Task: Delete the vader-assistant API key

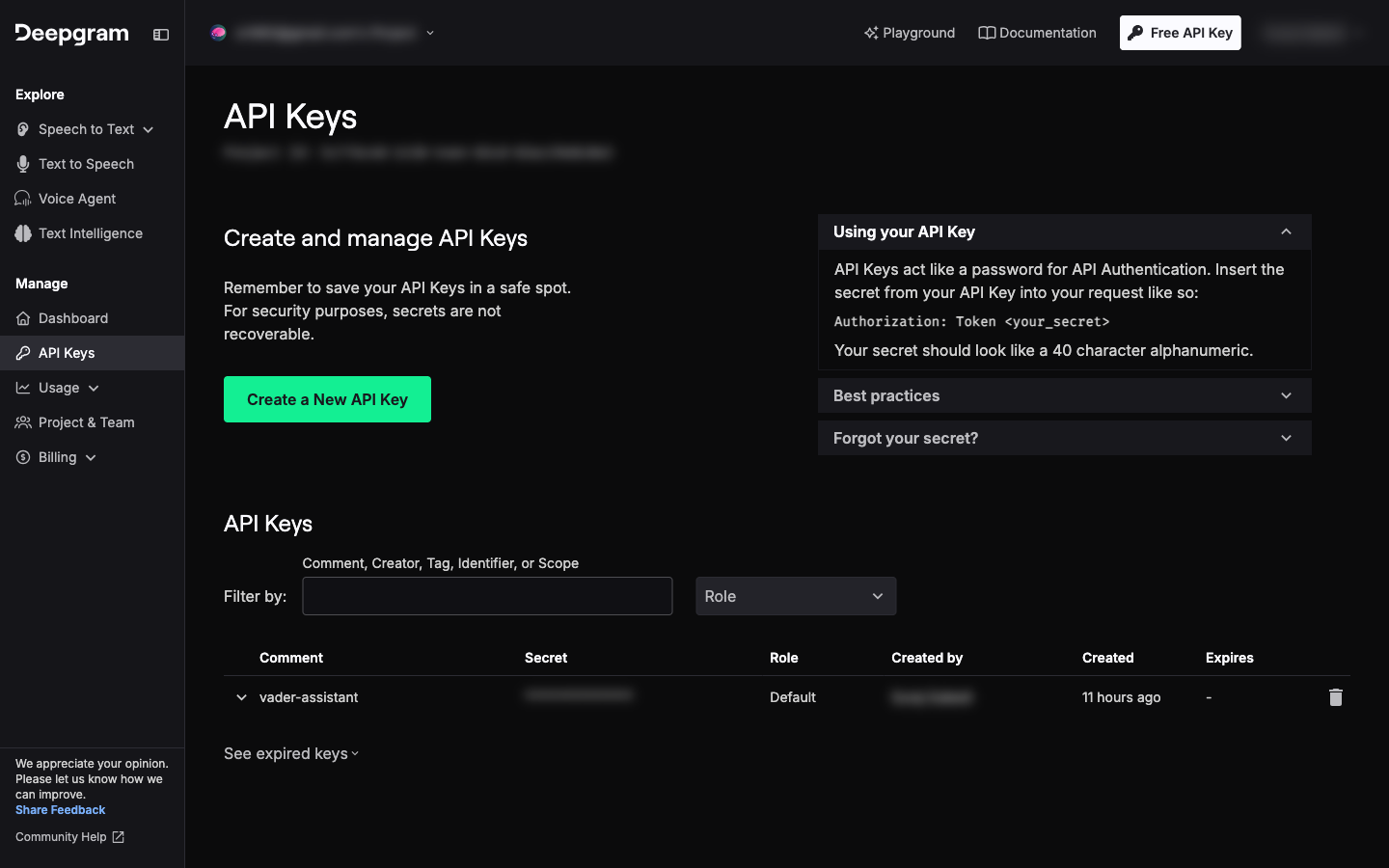Action: 1336,697
